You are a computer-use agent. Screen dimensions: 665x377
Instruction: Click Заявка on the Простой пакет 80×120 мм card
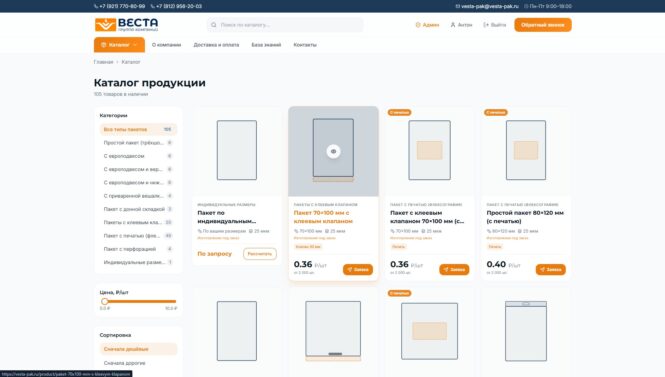tap(550, 270)
